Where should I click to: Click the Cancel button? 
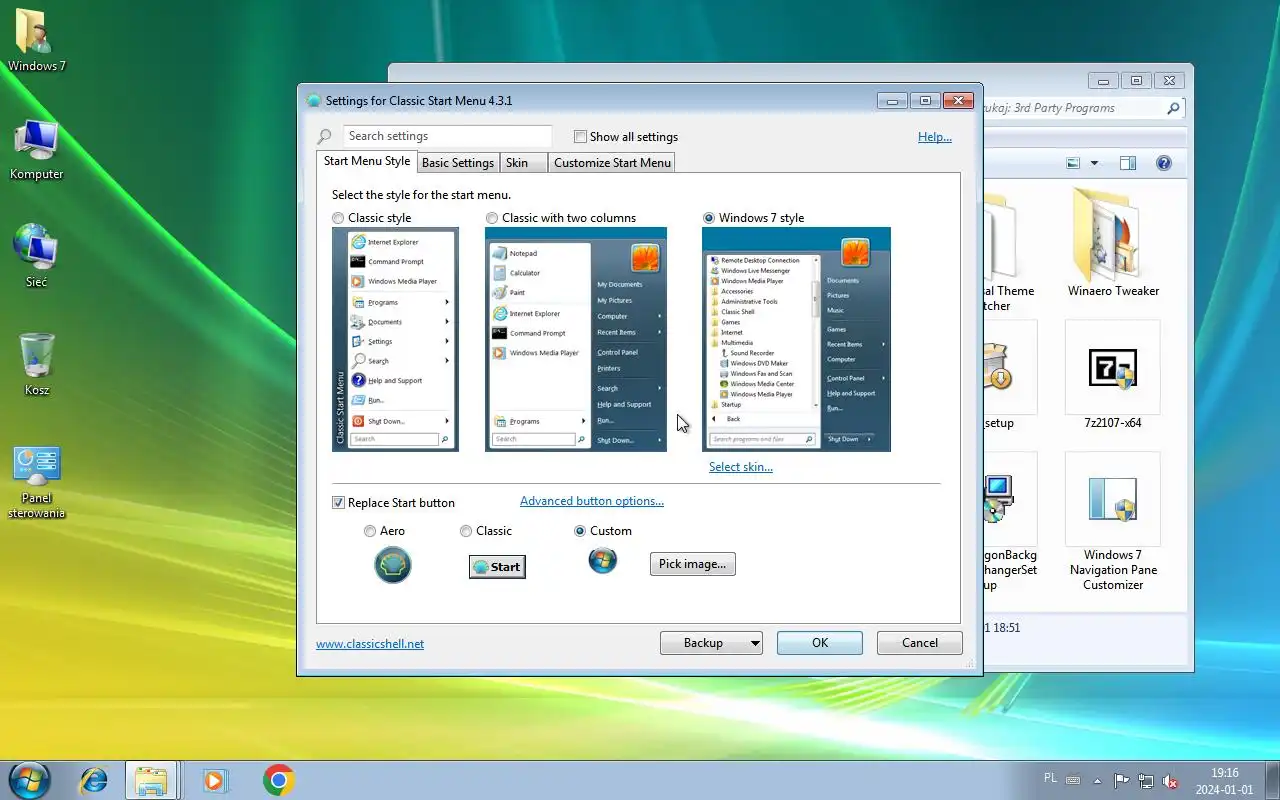click(x=920, y=643)
